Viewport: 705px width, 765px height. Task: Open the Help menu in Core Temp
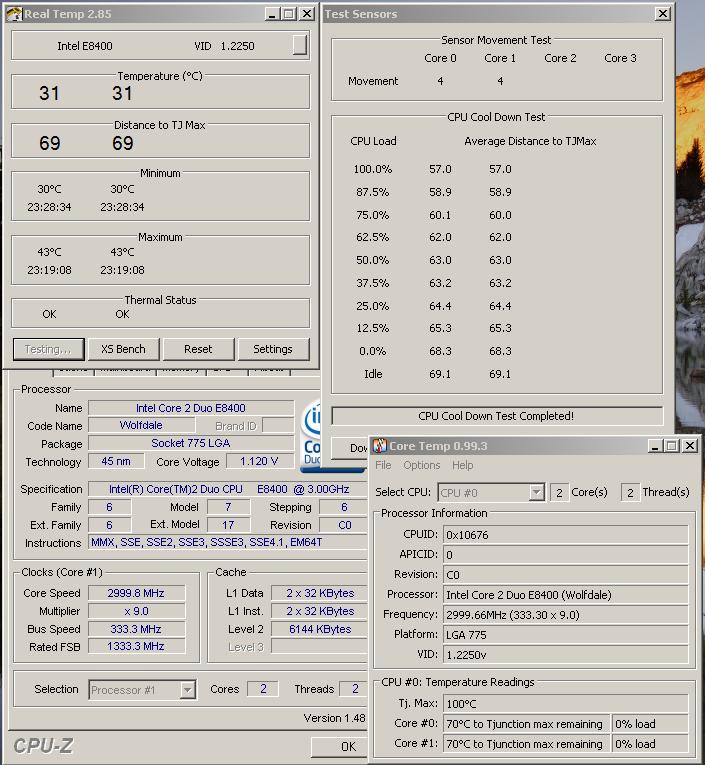pyautogui.click(x=463, y=465)
